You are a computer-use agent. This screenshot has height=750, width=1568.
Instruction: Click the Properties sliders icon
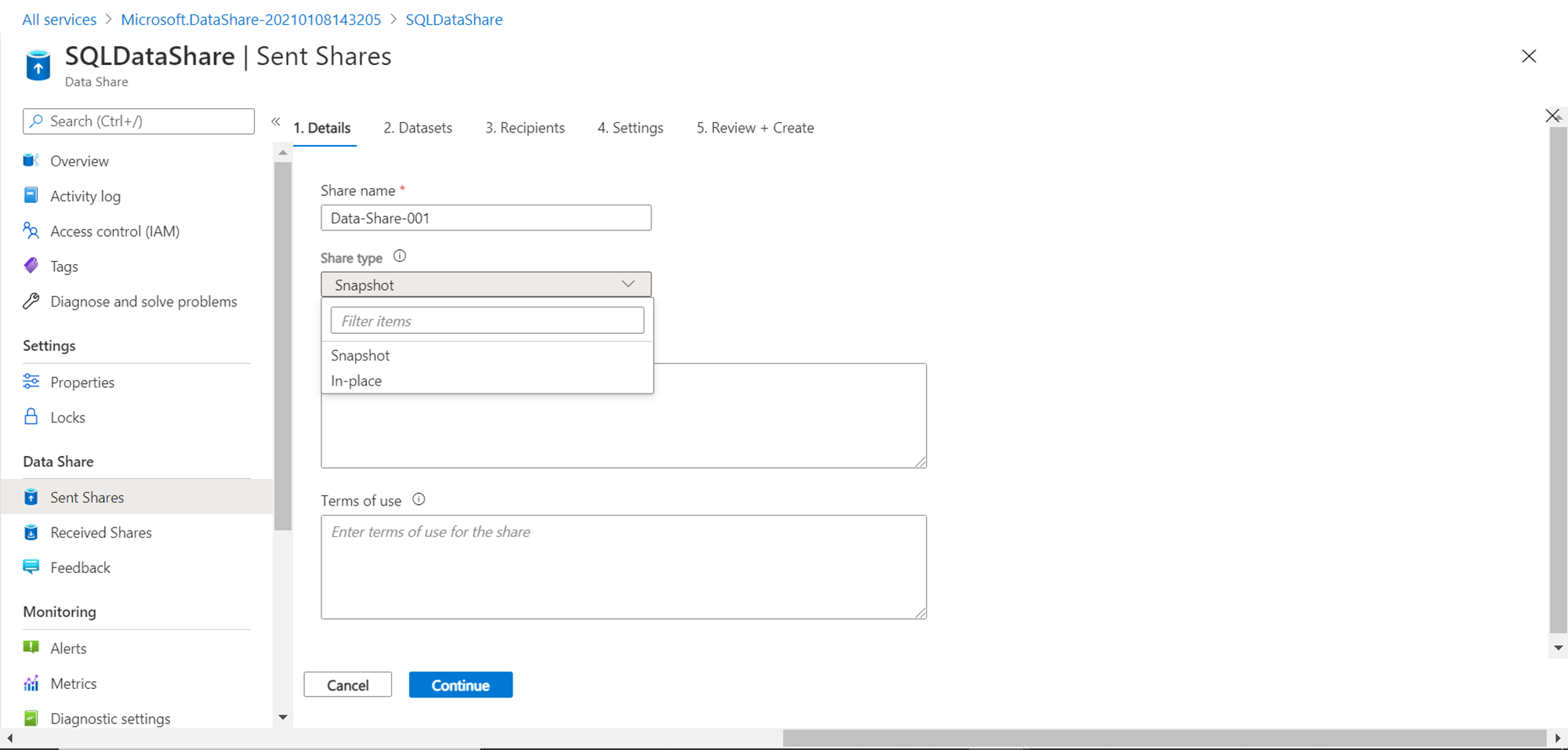[31, 382]
